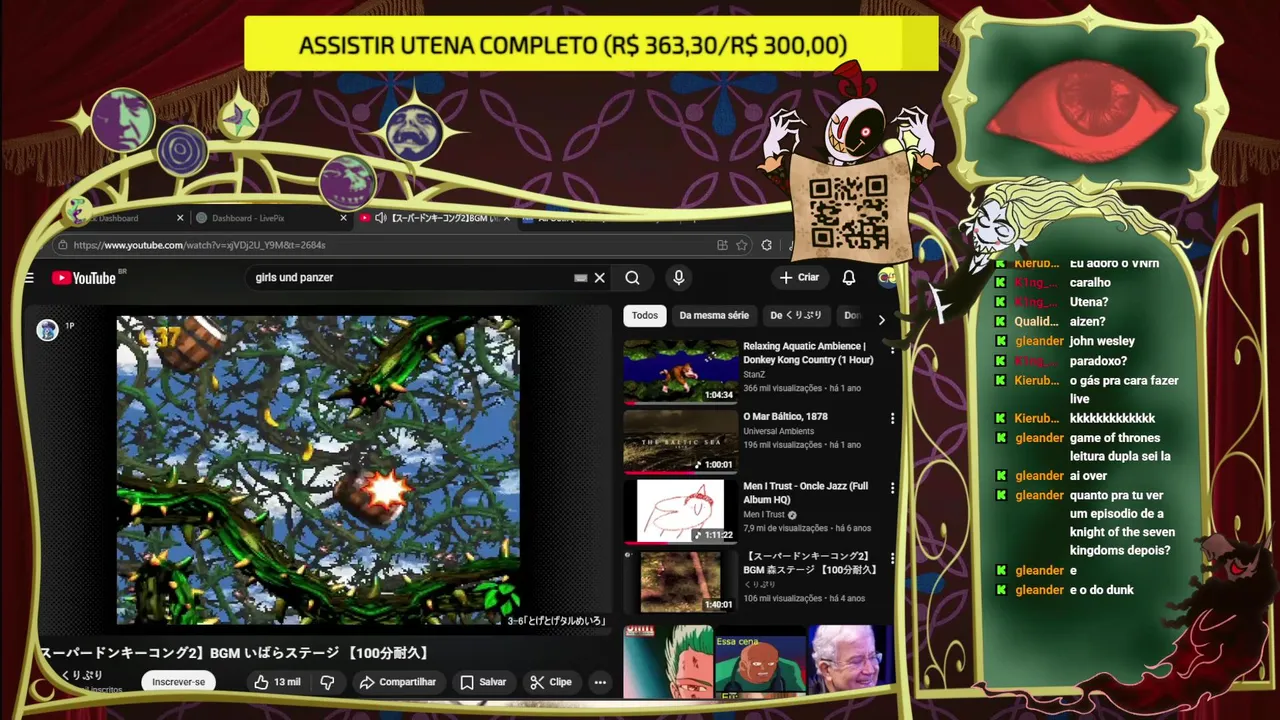Click chat message 'game of thrones leitura dupla sei la'
The width and height of the screenshot is (1280, 720).
(1120, 447)
